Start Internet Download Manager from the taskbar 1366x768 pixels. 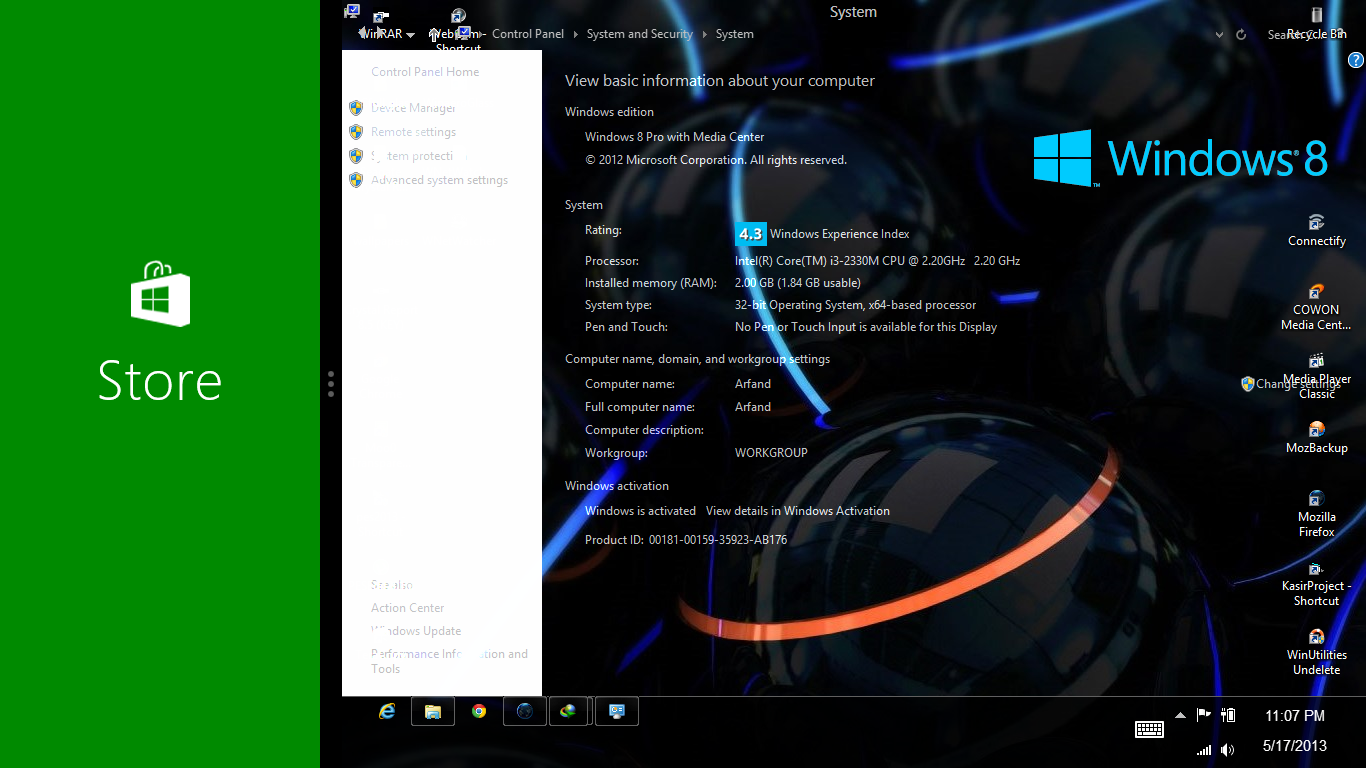point(569,711)
